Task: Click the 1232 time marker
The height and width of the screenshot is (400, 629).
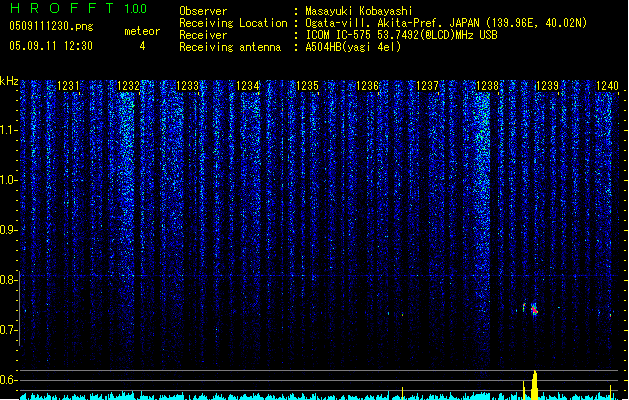Action: coord(128,86)
